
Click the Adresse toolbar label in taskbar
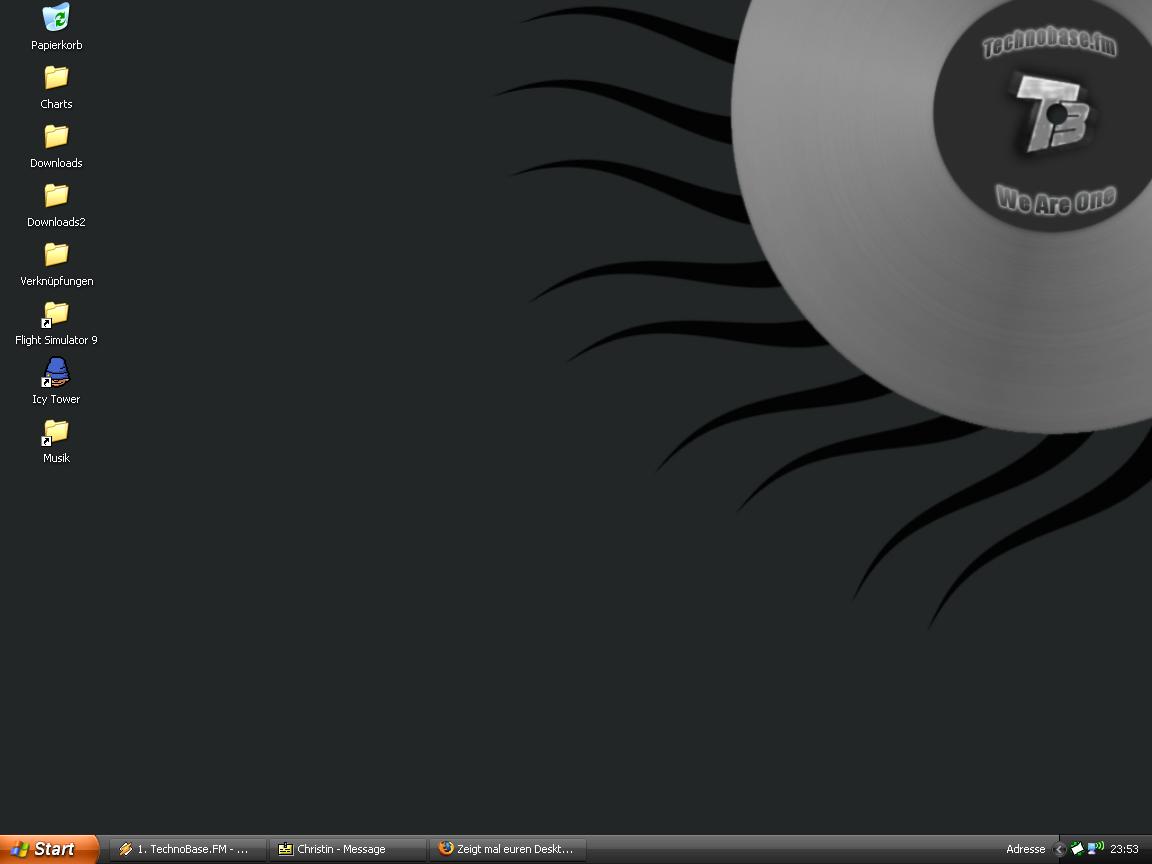pyautogui.click(x=1026, y=849)
